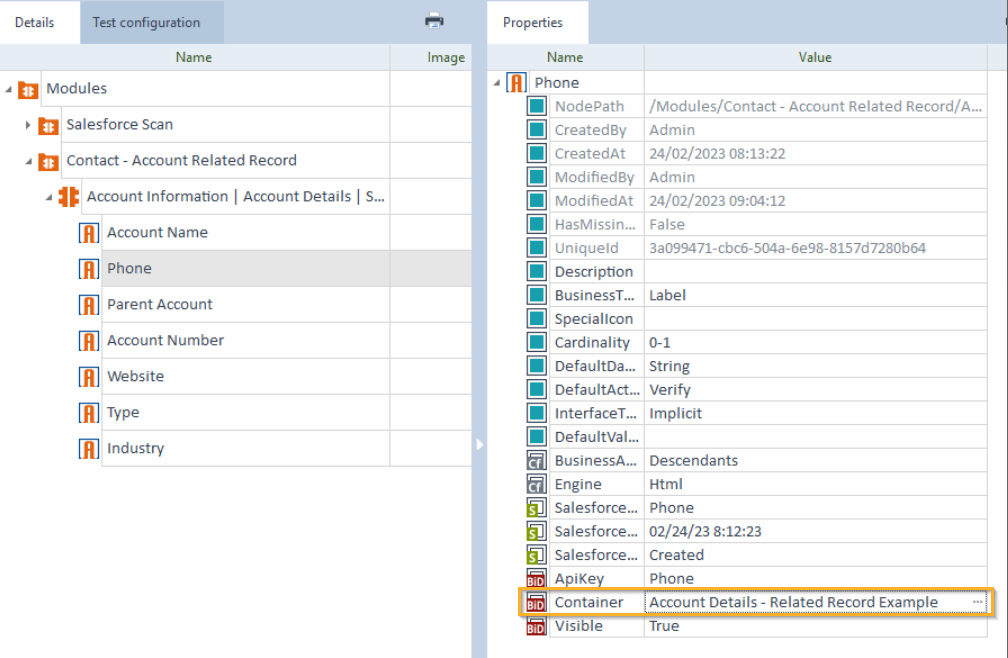Viewport: 1008px width, 658px height.
Task: Click the ellipsis button in Container row
Action: point(977,602)
